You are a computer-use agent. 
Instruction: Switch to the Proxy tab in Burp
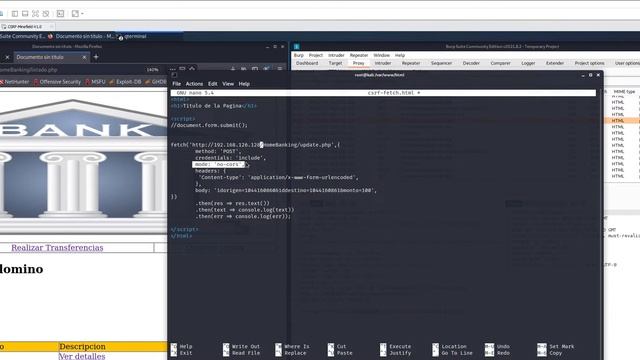[358, 63]
